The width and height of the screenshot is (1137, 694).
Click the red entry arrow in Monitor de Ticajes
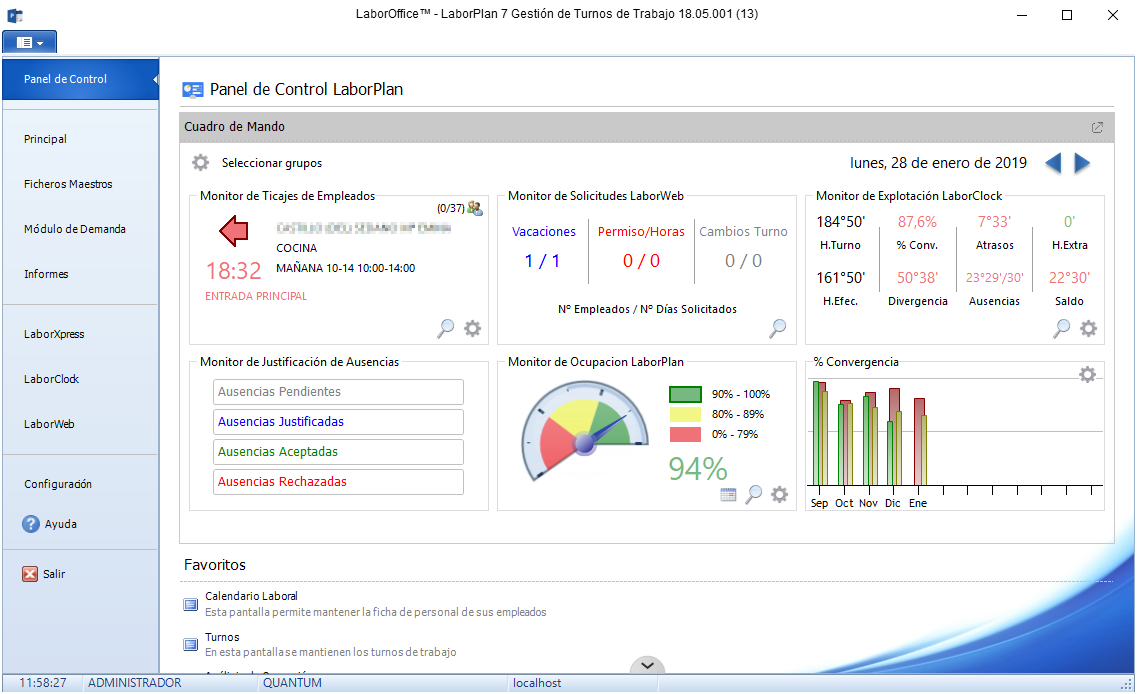233,231
